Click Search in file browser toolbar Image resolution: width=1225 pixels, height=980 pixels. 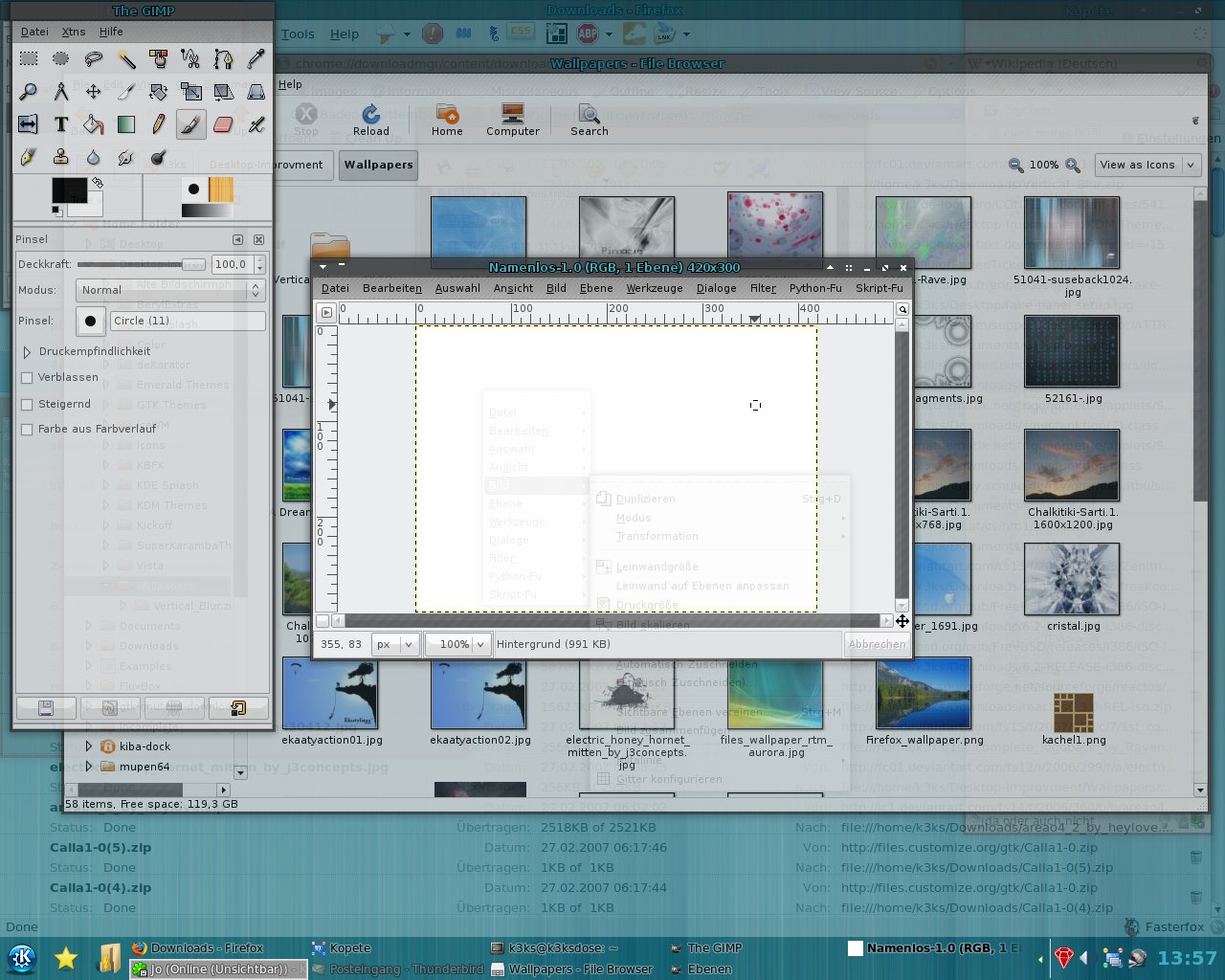click(590, 121)
